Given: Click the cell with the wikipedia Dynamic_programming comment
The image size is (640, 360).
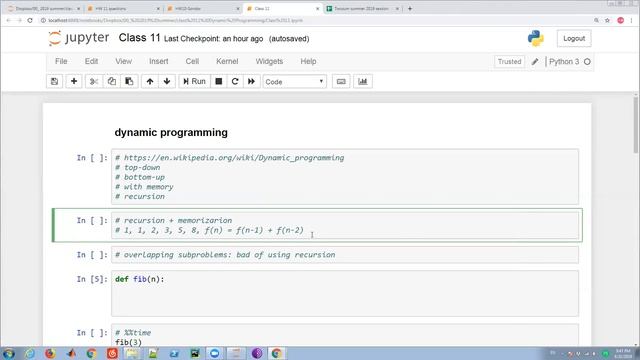Looking at the screenshot, I should click(345, 177).
